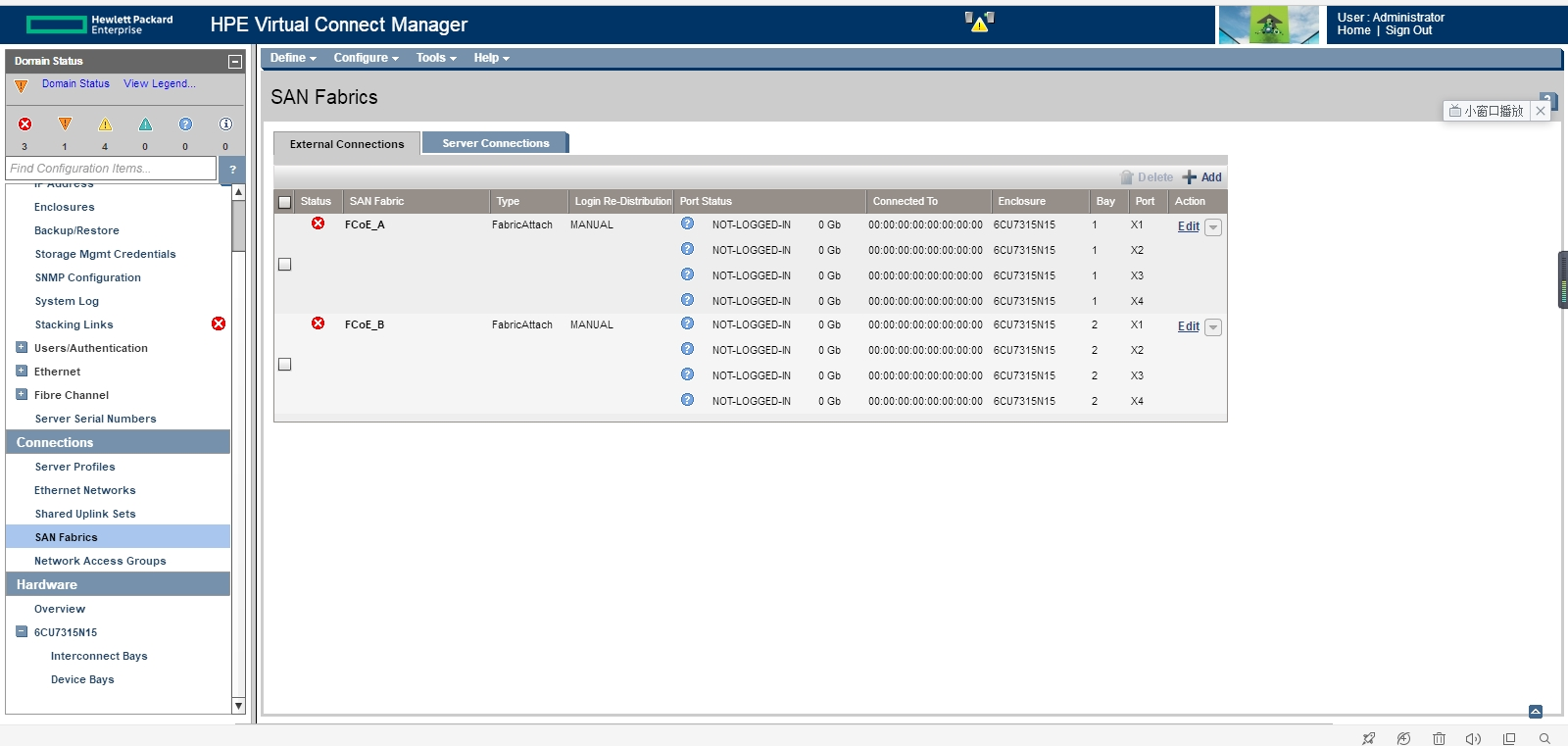Click Add to create a SAN fabric
The image size is (1568, 746).
coord(1202,177)
